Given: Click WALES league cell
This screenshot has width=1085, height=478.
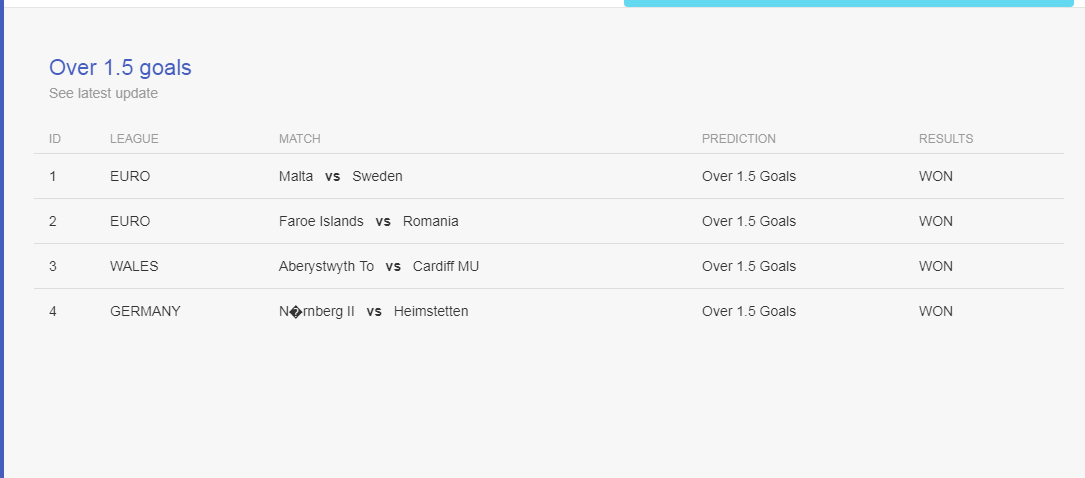Looking at the screenshot, I should (x=134, y=266).
